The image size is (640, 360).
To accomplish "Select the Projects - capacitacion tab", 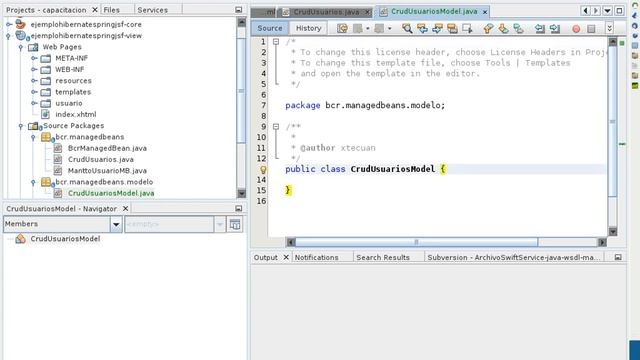I will coord(46,10).
